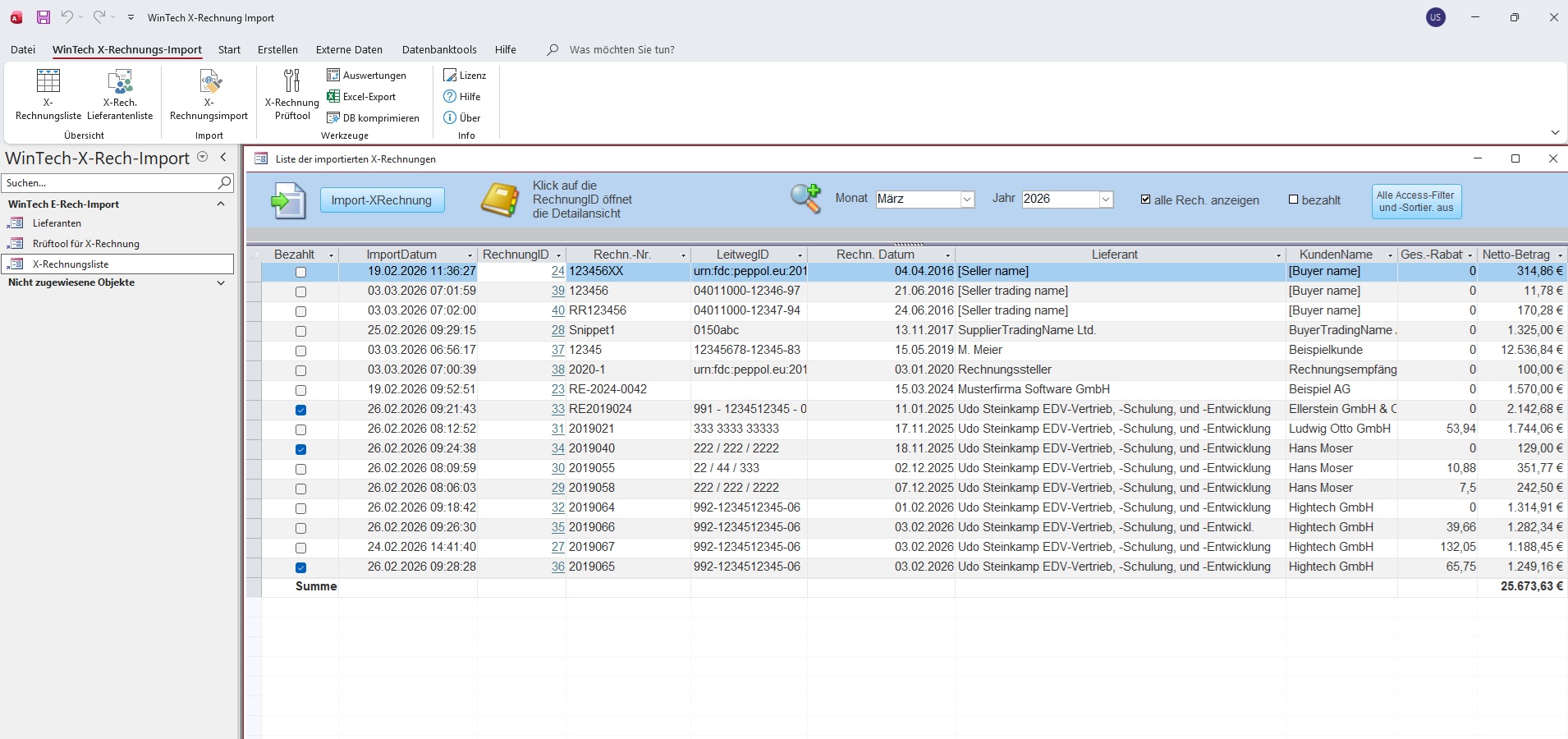Open invoice detail for RechnungID 33
1568x739 pixels.
(x=557, y=409)
